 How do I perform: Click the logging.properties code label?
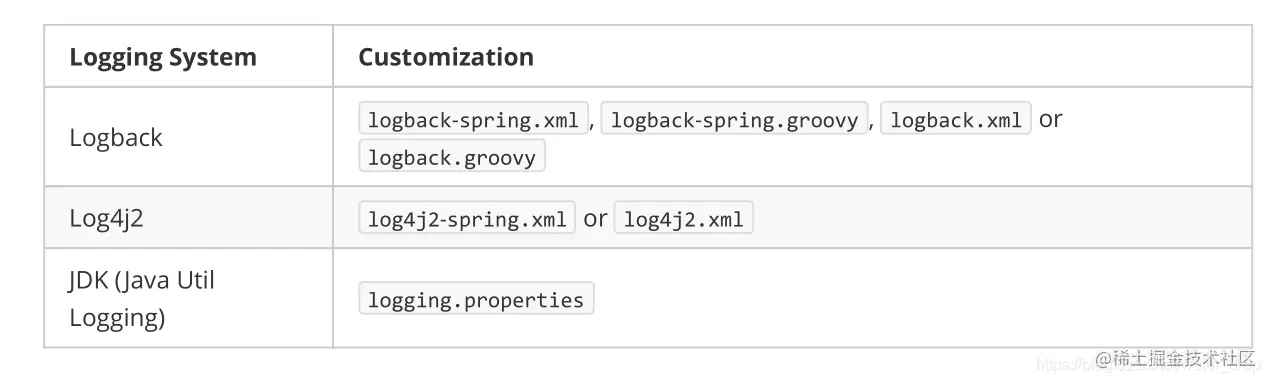tap(476, 300)
